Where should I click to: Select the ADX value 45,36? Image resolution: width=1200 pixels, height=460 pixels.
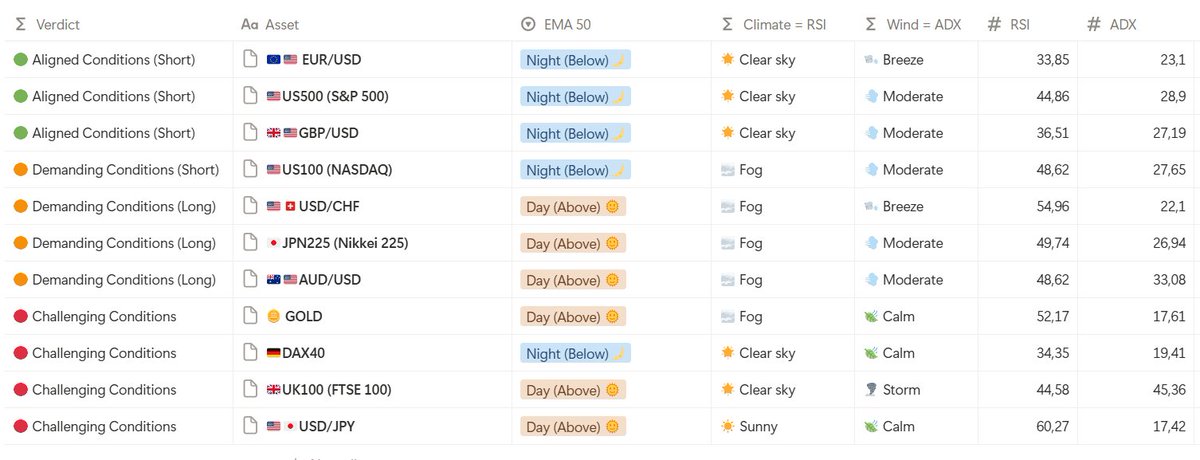[x=1169, y=390]
